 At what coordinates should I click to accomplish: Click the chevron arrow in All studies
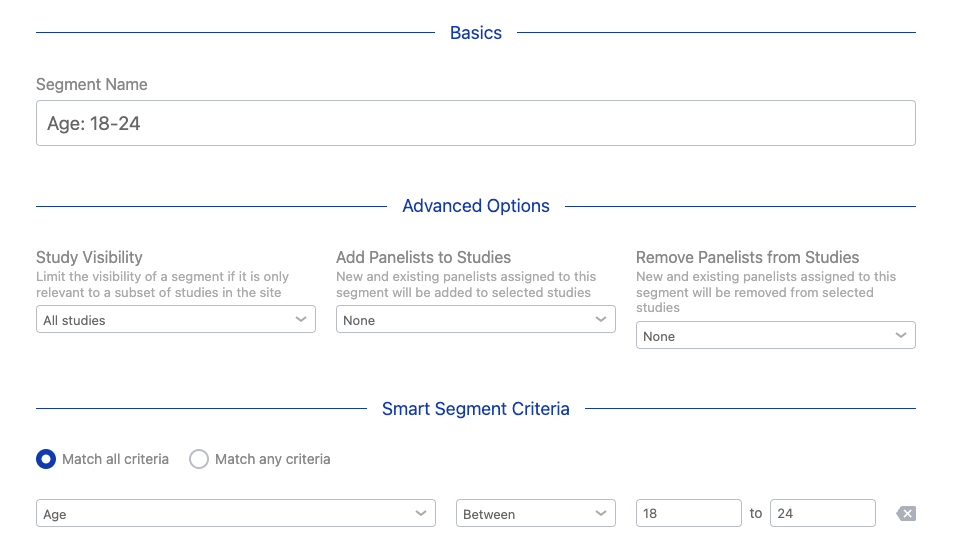pos(301,319)
